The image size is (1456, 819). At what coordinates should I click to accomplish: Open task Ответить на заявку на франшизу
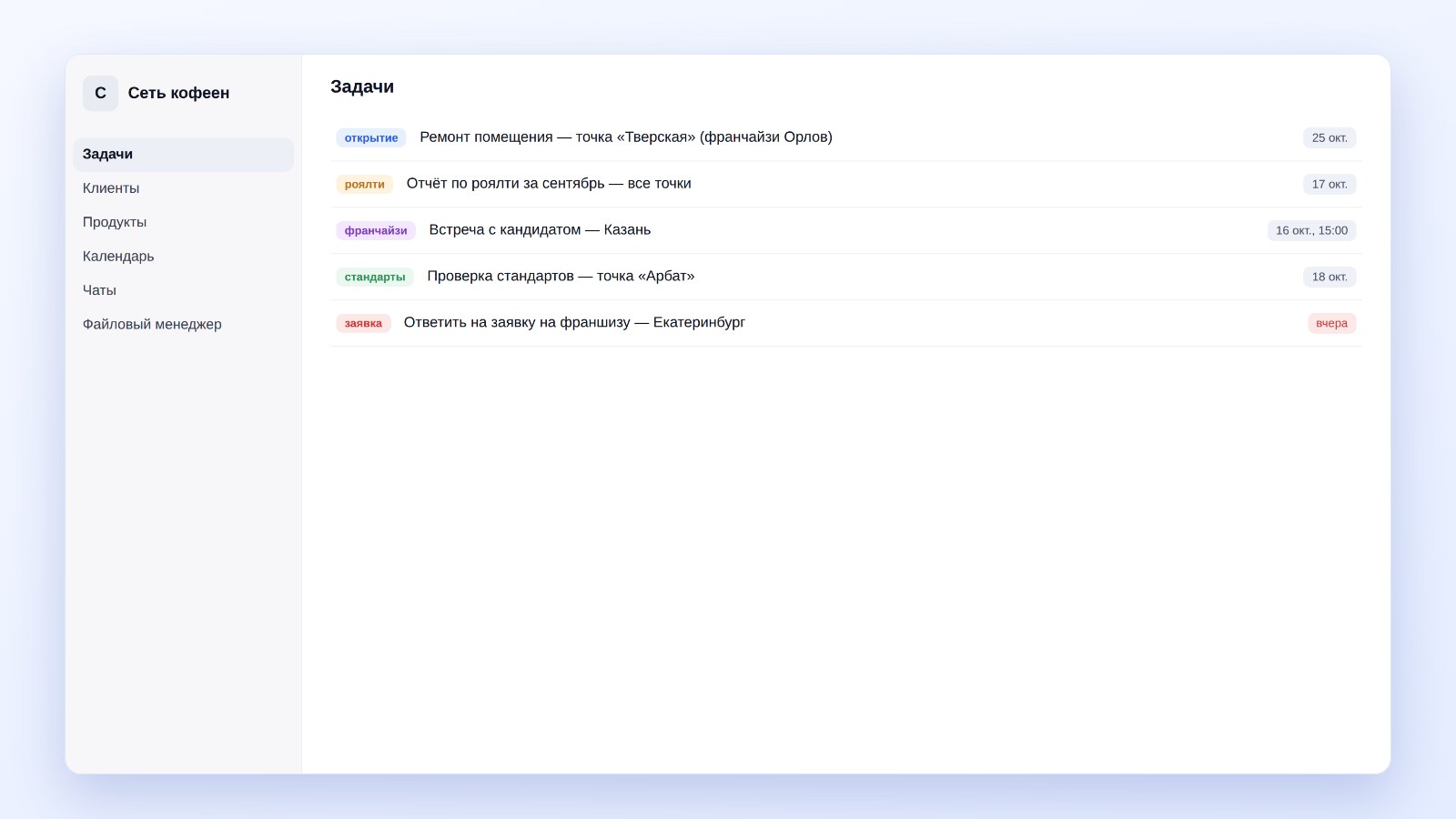(x=845, y=323)
